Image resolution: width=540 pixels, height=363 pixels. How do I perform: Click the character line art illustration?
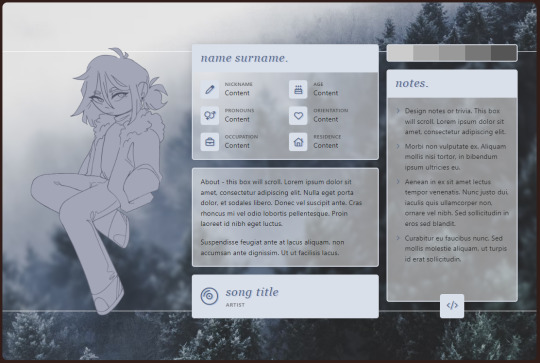point(100,181)
